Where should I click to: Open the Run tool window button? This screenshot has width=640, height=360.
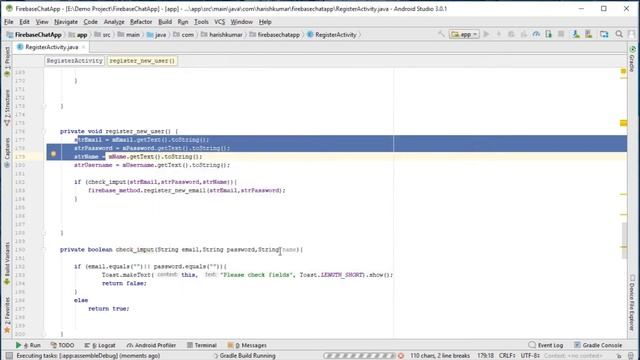click(28, 345)
